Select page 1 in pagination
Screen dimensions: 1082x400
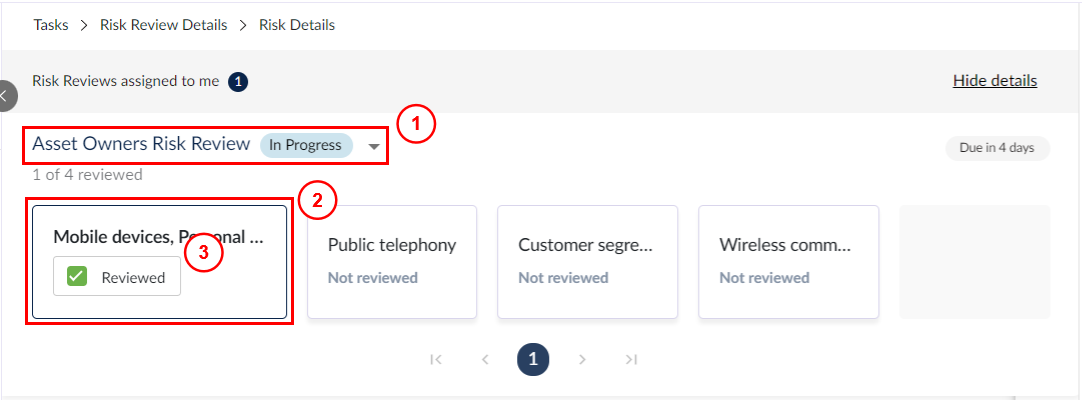click(x=533, y=359)
